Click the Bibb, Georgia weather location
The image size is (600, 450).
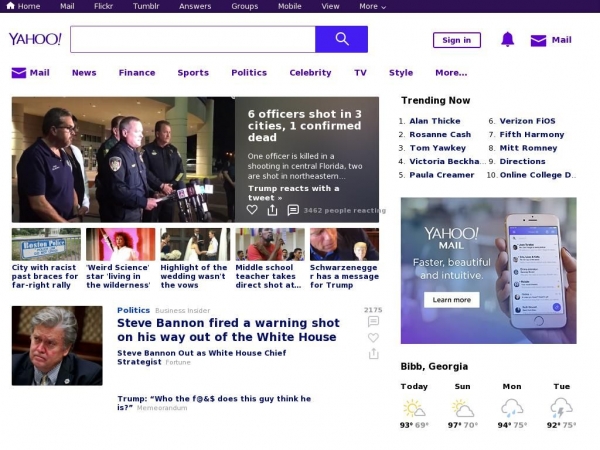click(x=434, y=366)
